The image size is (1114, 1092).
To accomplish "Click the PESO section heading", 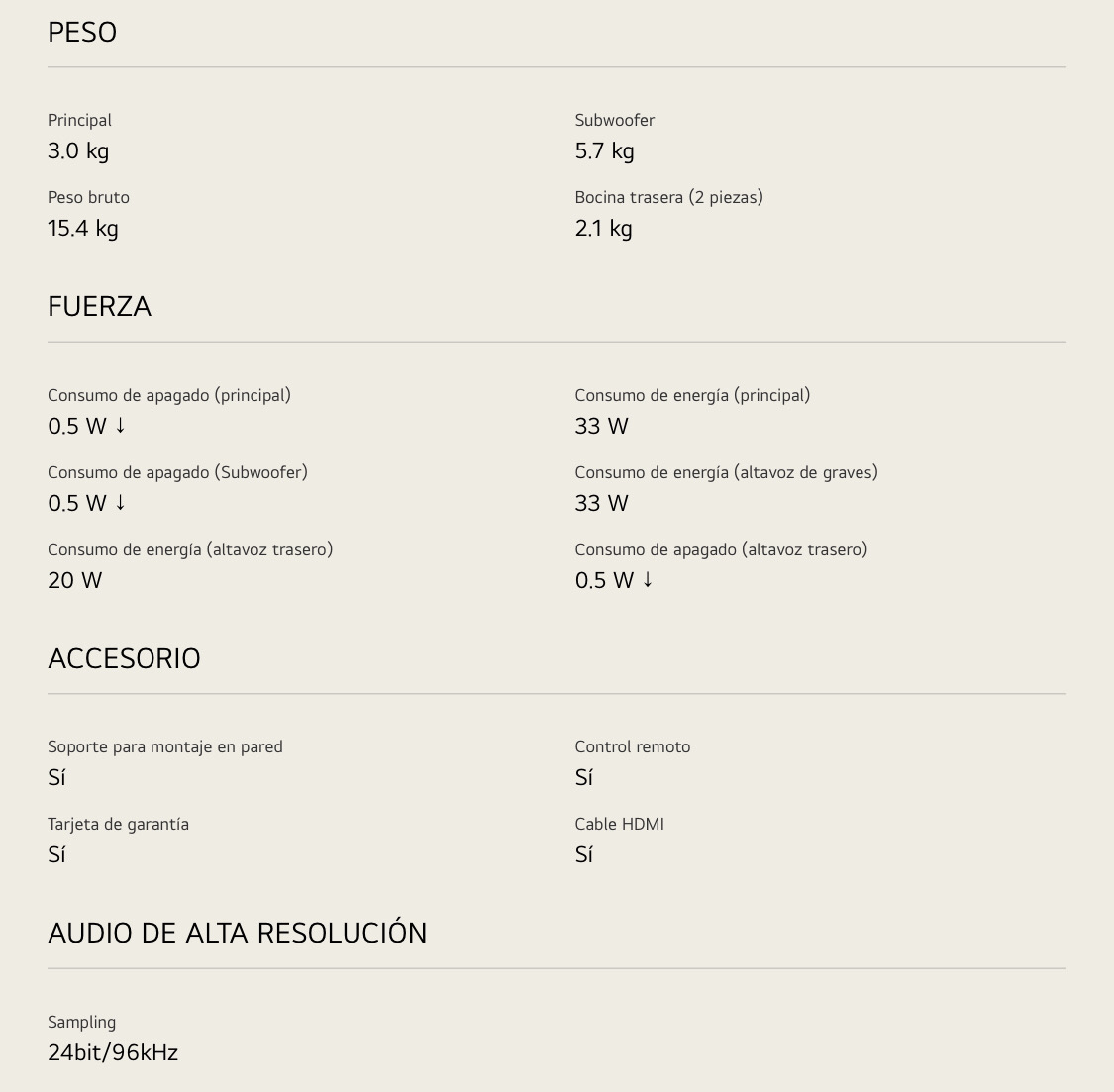I will coord(82,33).
